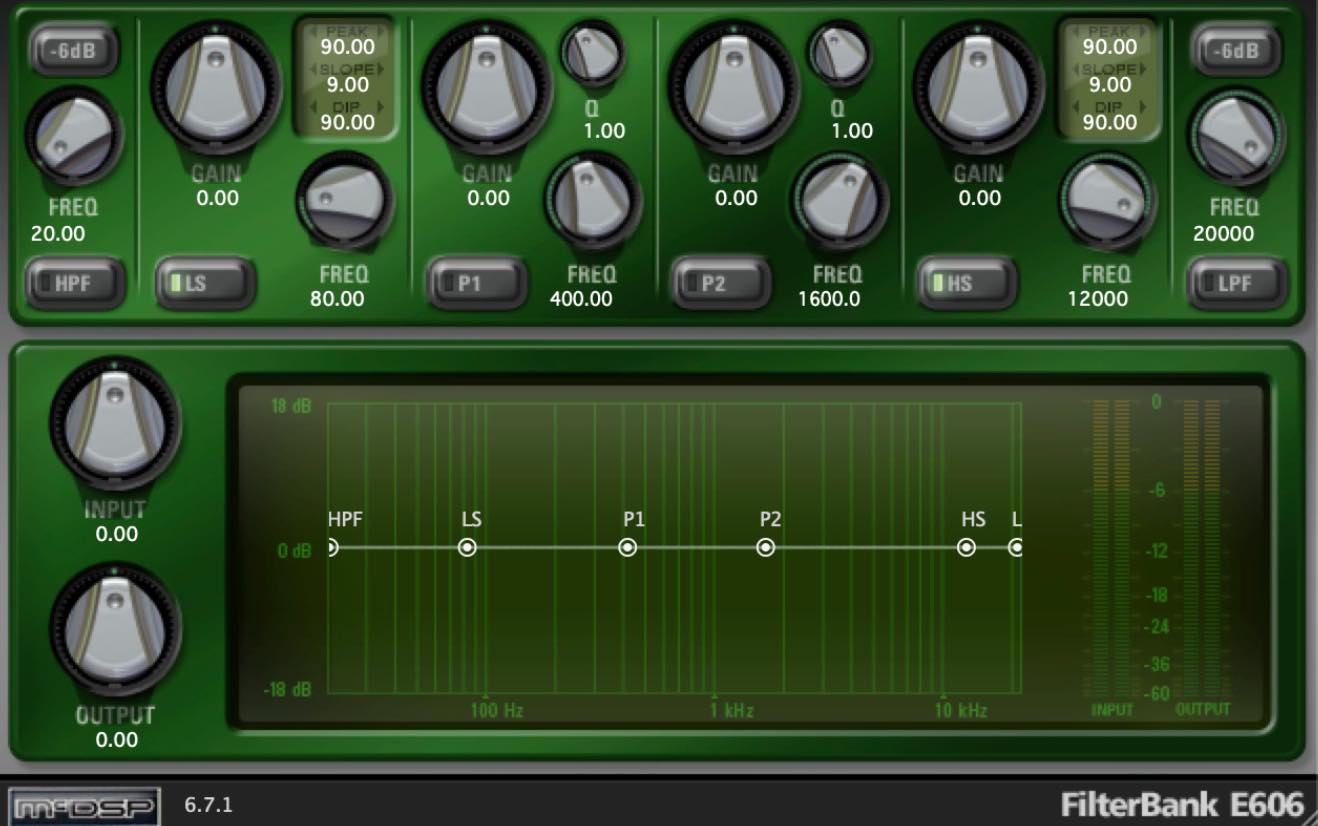Click the HS band Peak value 90.00
Image resolution: width=1318 pixels, height=826 pixels.
click(x=1110, y=46)
